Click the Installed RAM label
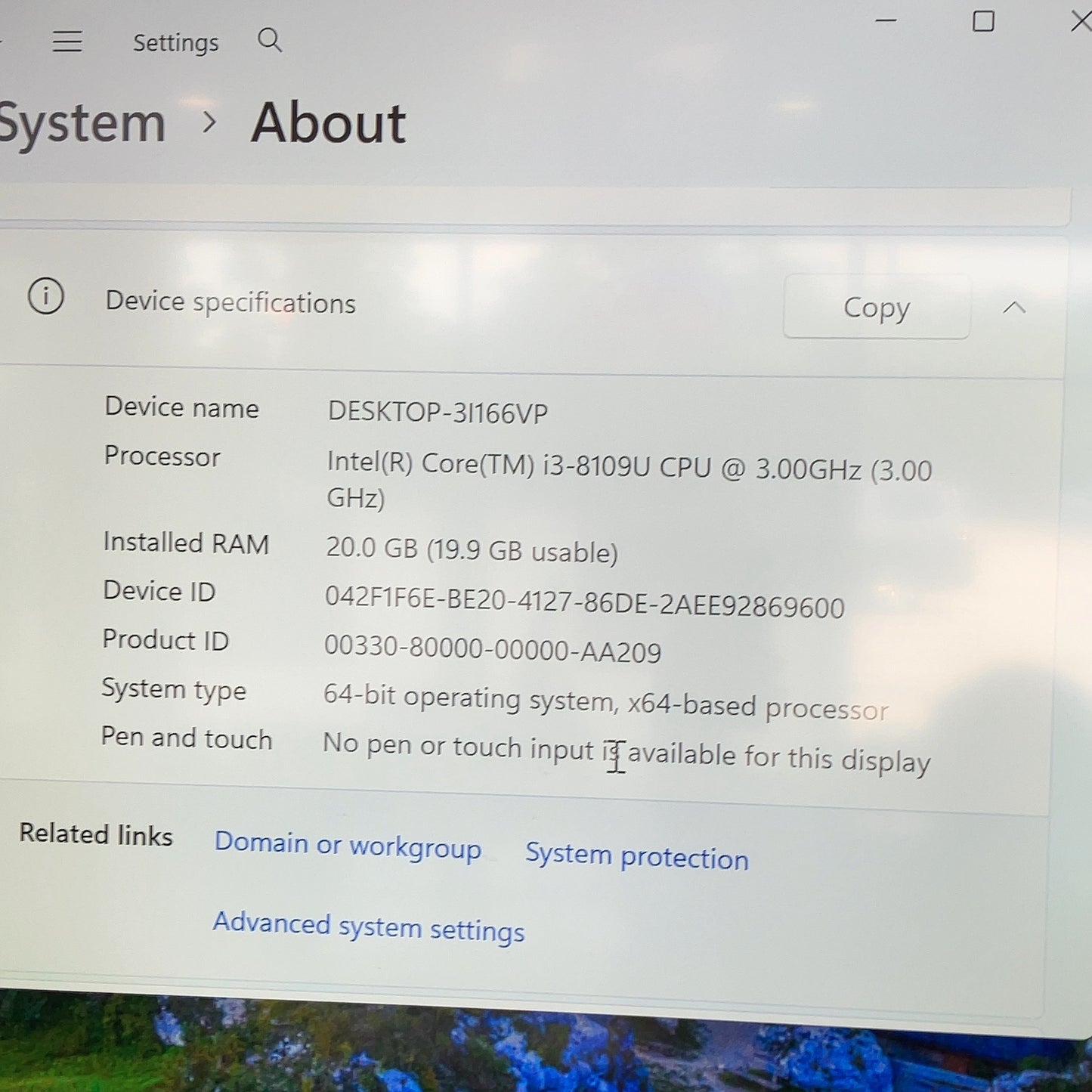This screenshot has width=1092, height=1092. coord(186,543)
